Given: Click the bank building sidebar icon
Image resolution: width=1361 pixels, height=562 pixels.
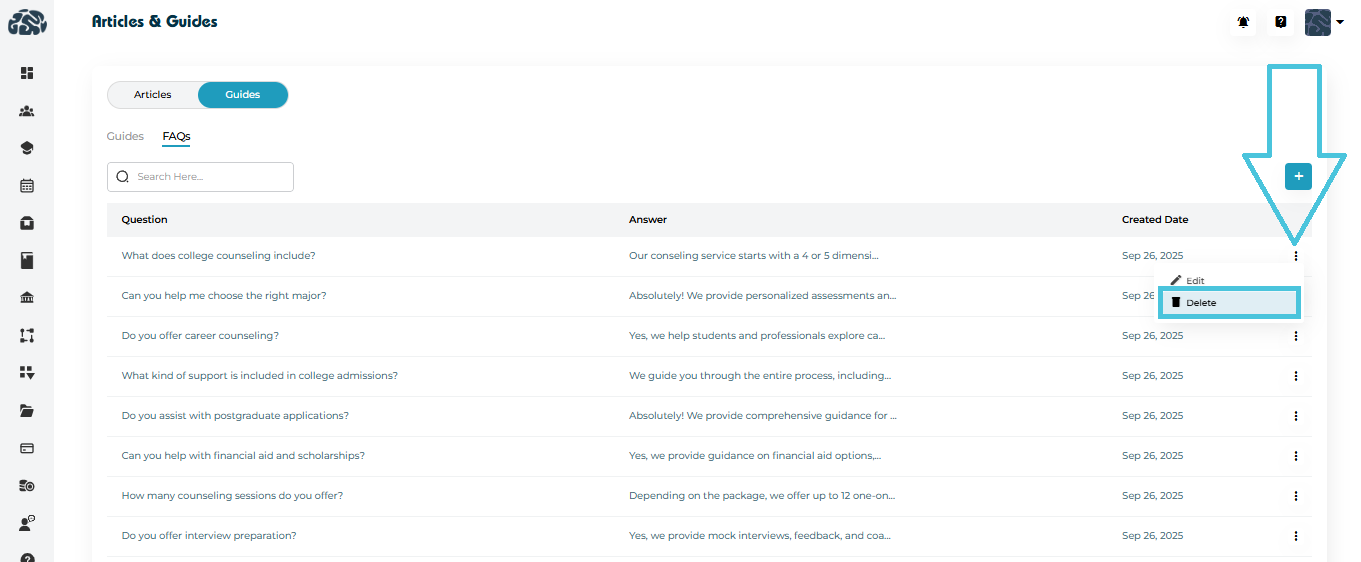Looking at the screenshot, I should [x=27, y=298].
